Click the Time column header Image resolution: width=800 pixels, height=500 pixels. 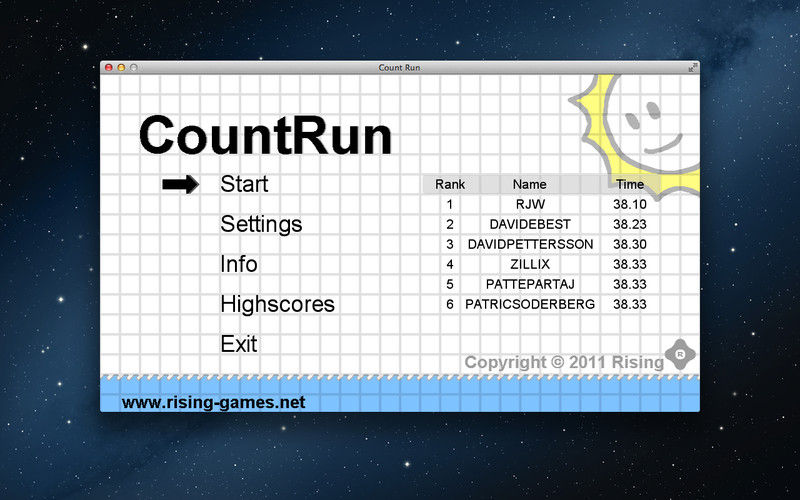(x=630, y=184)
